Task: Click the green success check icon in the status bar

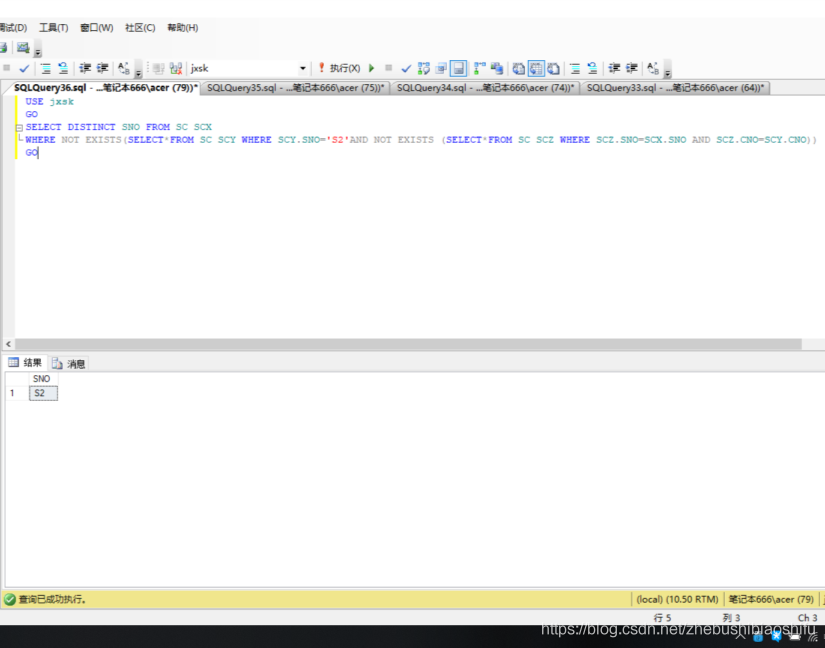Action: pos(9,599)
